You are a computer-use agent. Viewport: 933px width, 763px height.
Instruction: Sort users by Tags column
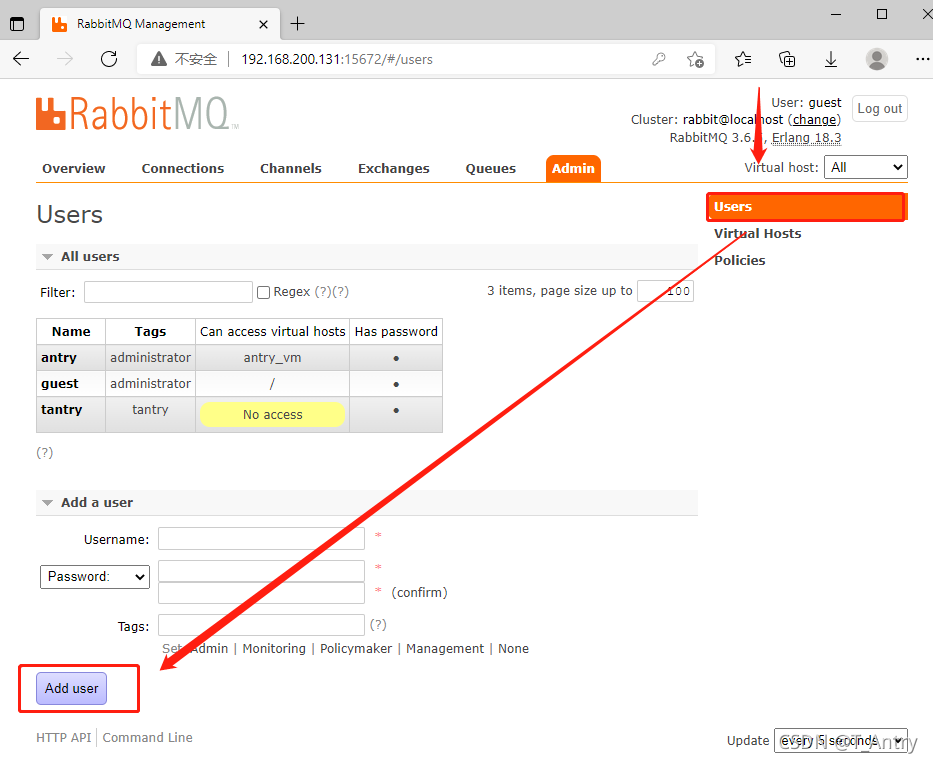(150, 332)
